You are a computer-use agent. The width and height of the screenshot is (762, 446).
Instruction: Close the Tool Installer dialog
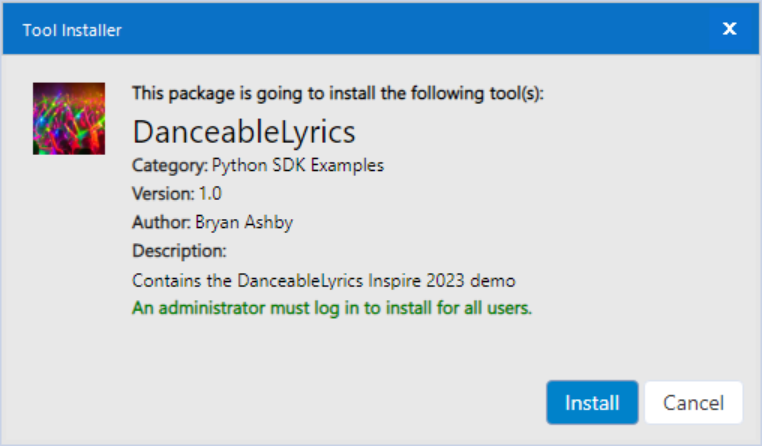tap(730, 29)
